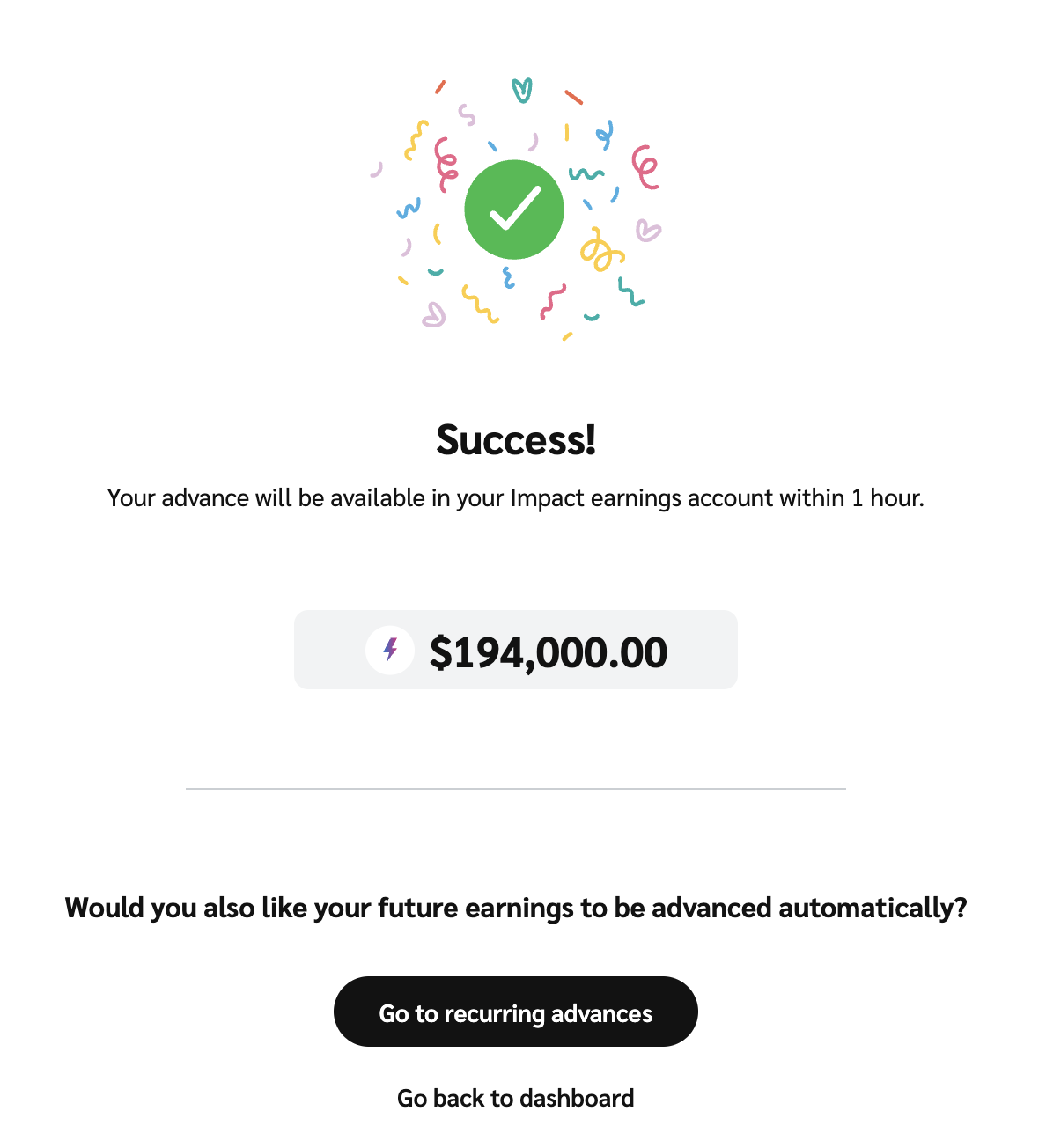The width and height of the screenshot is (1046, 1148).
Task: Click the future earnings automatic advance question
Action: tap(516, 908)
